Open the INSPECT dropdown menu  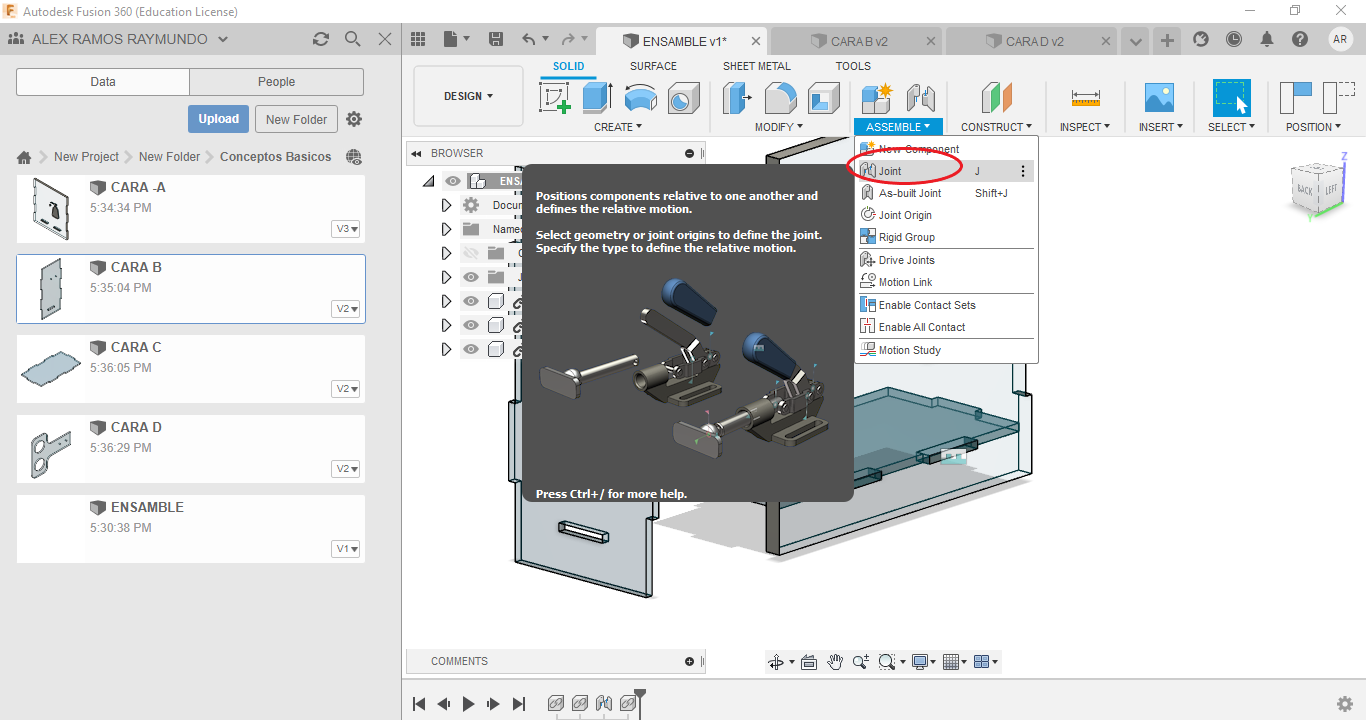1085,127
